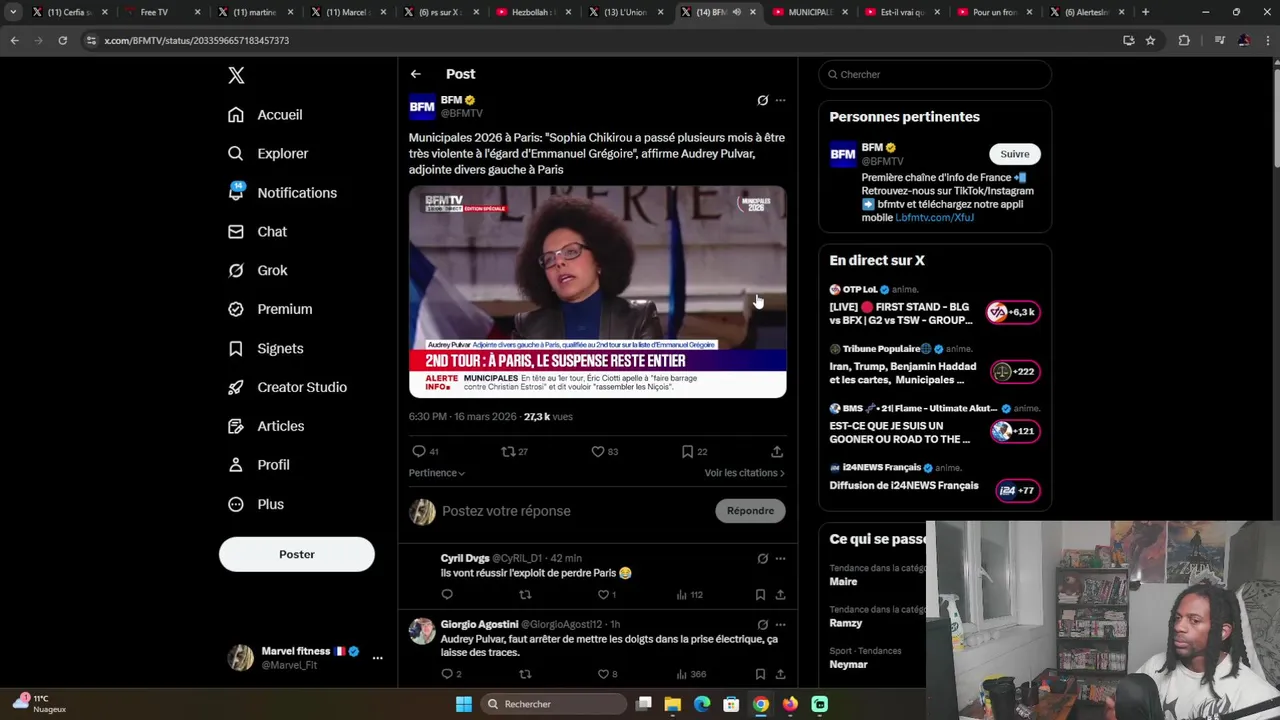Open Tribune Populaire live broadcast
1280x720 pixels.
click(935, 365)
